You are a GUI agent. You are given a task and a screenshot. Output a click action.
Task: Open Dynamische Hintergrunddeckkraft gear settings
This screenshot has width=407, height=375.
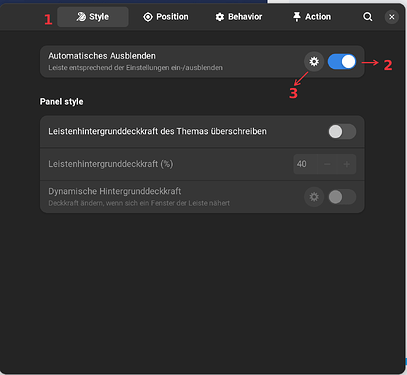coord(314,197)
